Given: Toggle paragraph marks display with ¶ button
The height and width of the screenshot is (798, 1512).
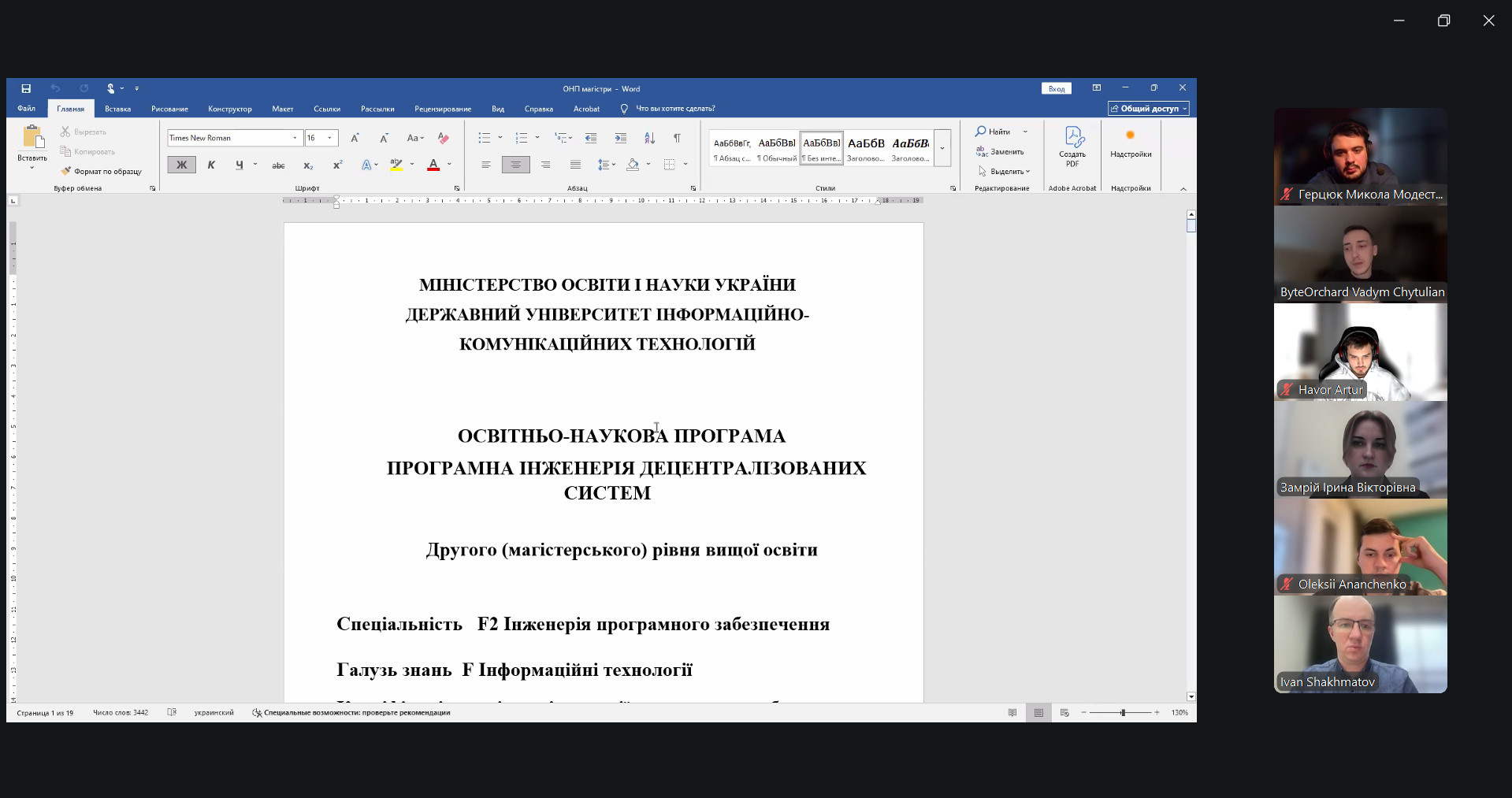Looking at the screenshot, I should pos(677,138).
